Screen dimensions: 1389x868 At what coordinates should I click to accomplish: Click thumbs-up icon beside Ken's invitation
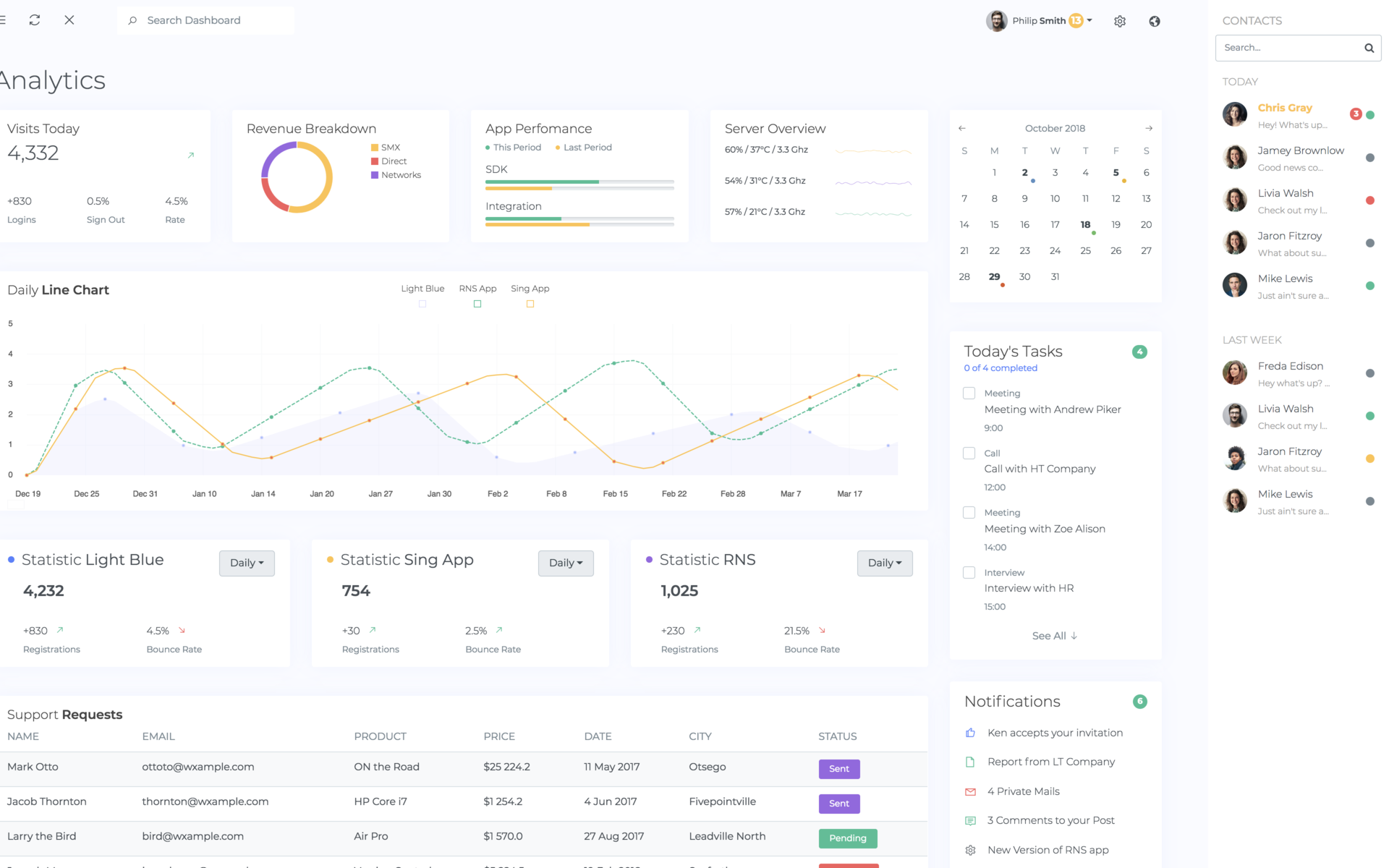point(971,733)
